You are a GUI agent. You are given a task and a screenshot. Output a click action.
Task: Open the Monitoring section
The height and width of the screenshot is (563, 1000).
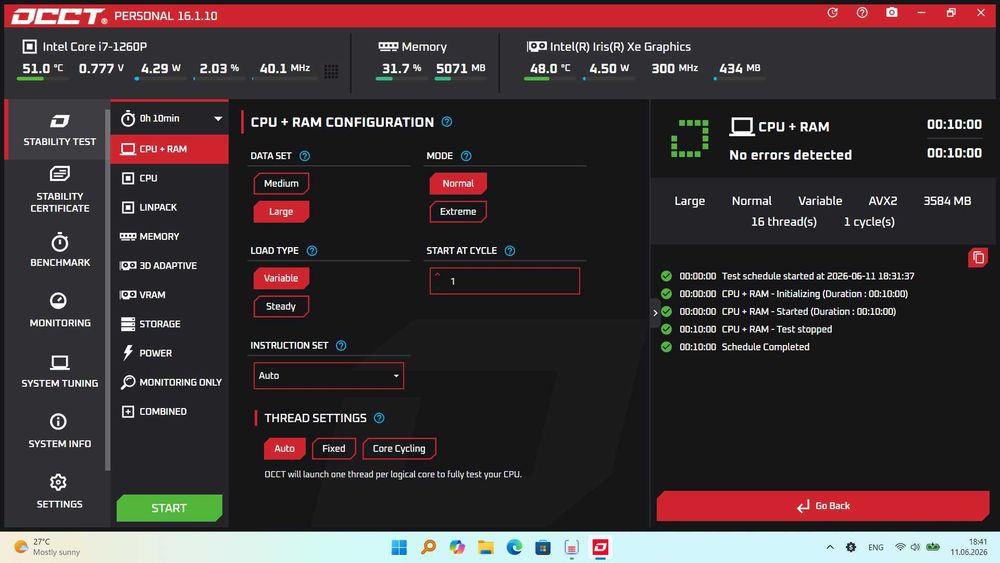pos(59,310)
